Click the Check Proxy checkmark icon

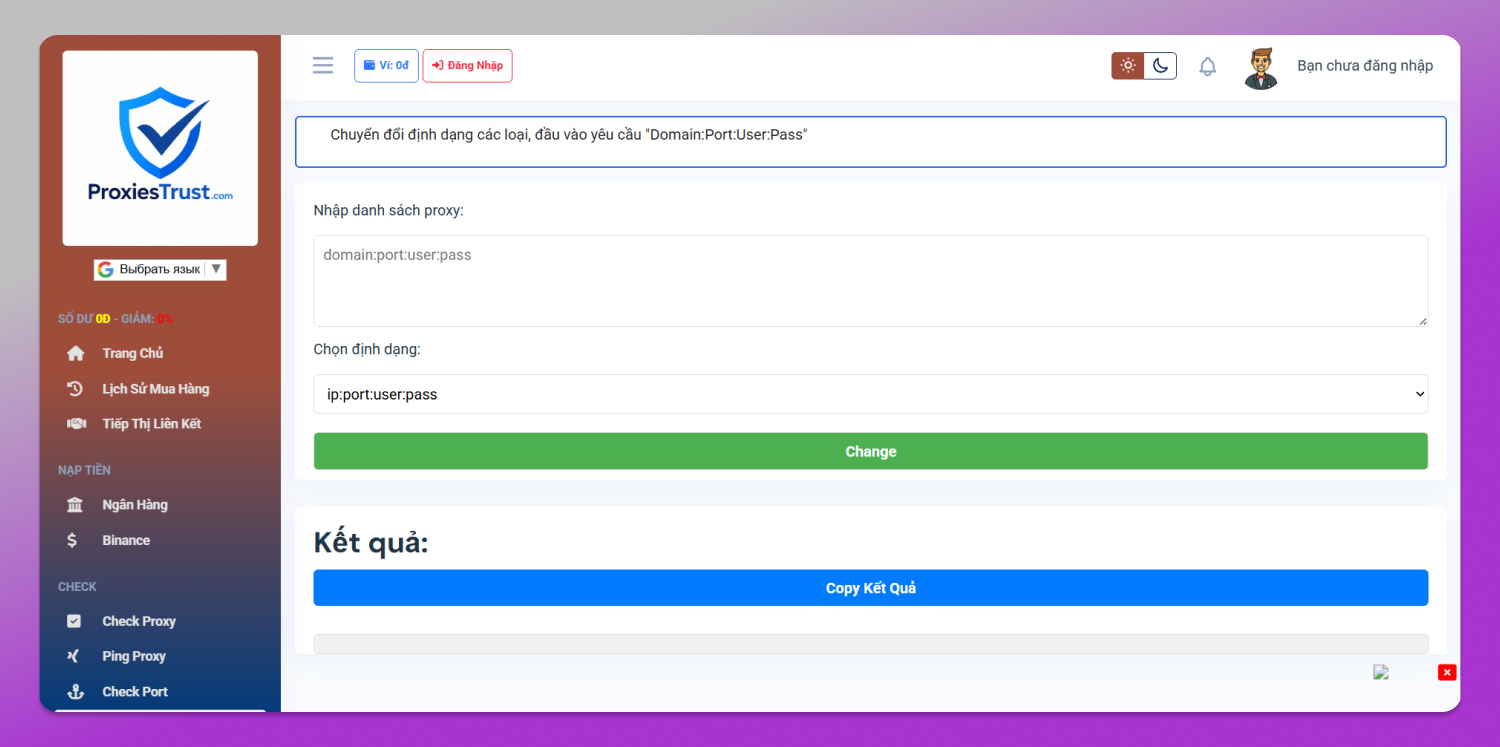(x=74, y=621)
